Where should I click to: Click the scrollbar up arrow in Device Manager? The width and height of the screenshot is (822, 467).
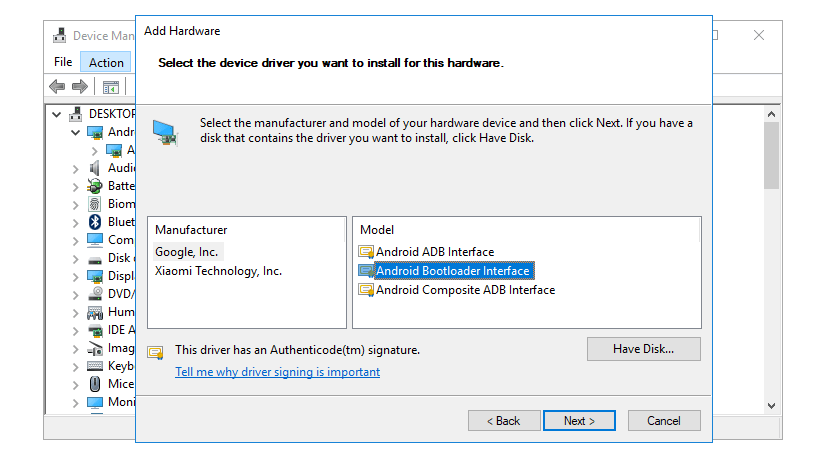coord(771,114)
